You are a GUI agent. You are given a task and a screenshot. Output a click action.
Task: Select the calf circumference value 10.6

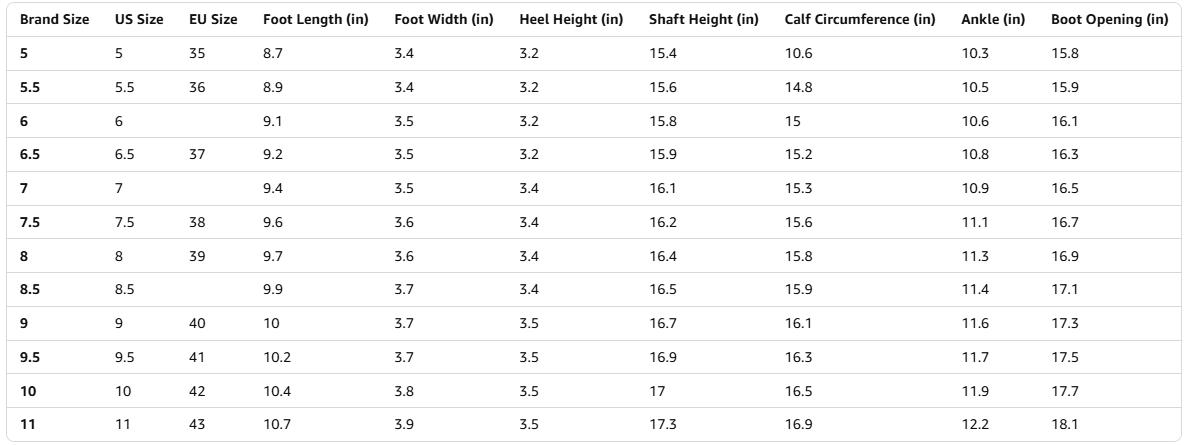coord(798,54)
